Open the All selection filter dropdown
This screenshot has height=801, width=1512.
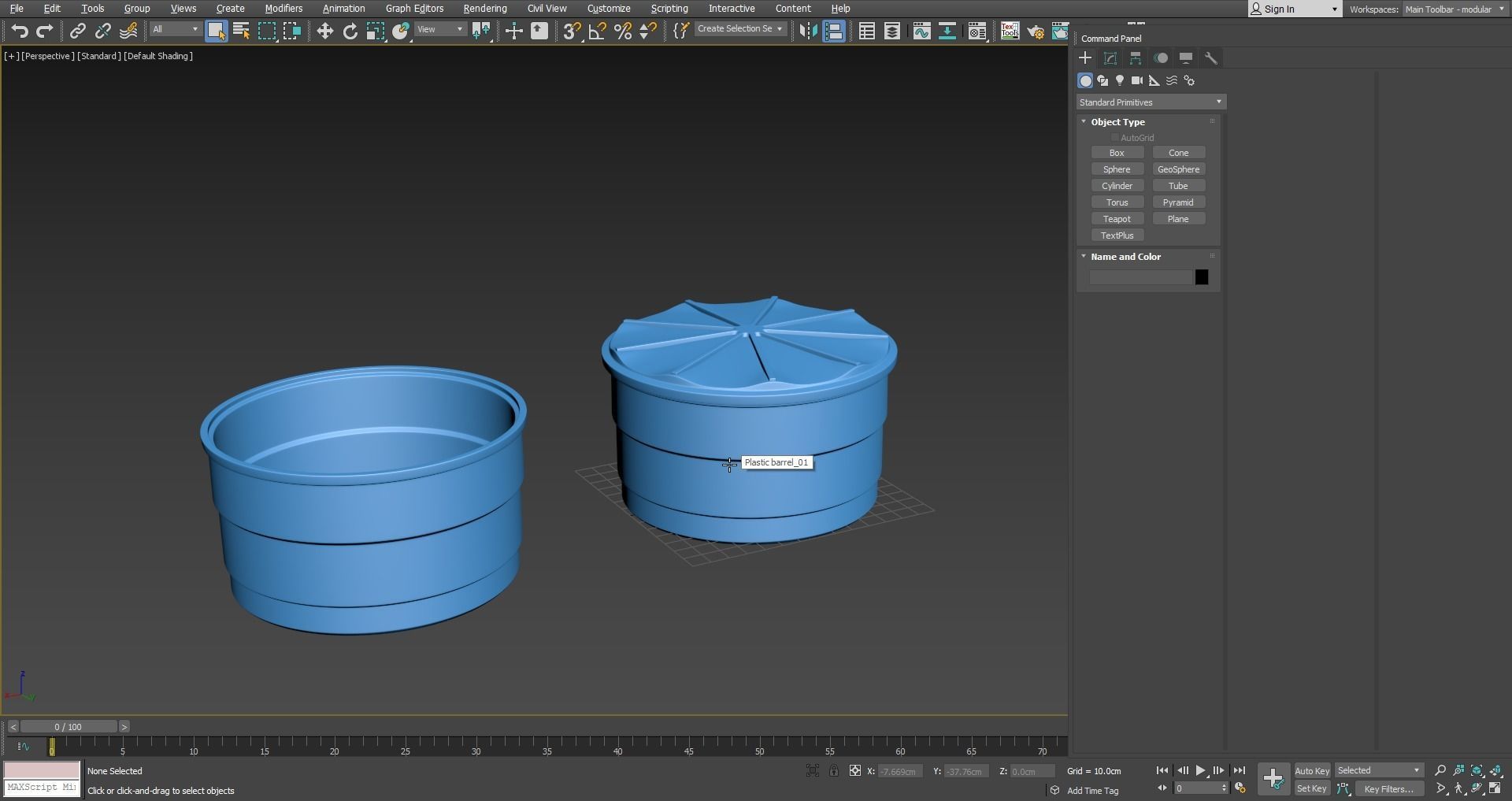pos(176,29)
